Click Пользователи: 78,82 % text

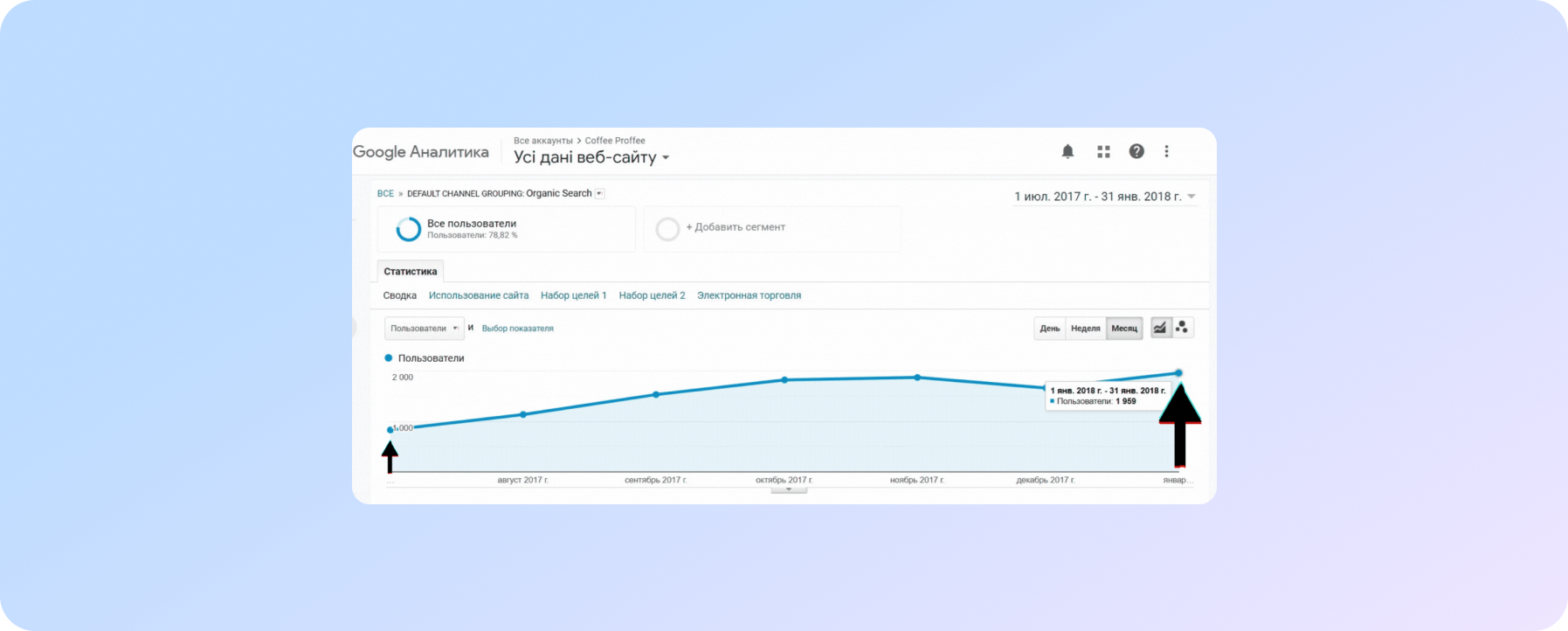(x=472, y=235)
